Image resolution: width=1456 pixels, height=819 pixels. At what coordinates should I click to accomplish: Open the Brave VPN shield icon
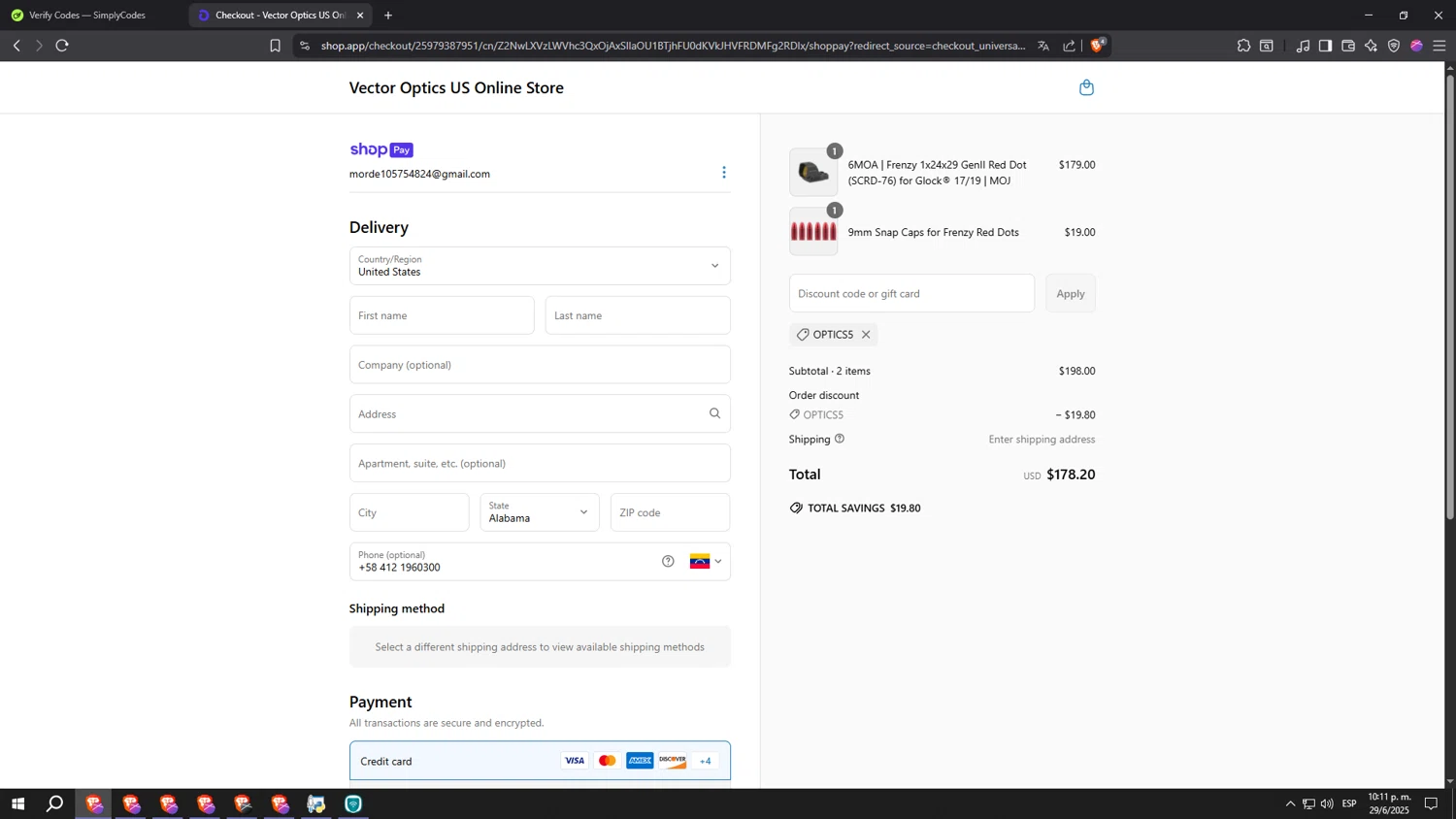[1394, 46]
